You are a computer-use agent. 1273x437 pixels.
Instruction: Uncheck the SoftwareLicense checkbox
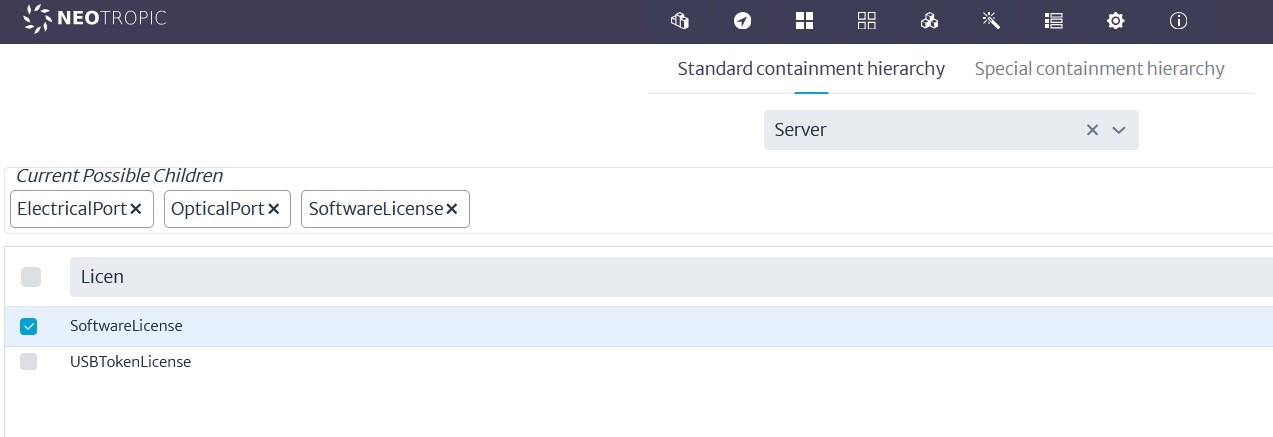click(29, 326)
